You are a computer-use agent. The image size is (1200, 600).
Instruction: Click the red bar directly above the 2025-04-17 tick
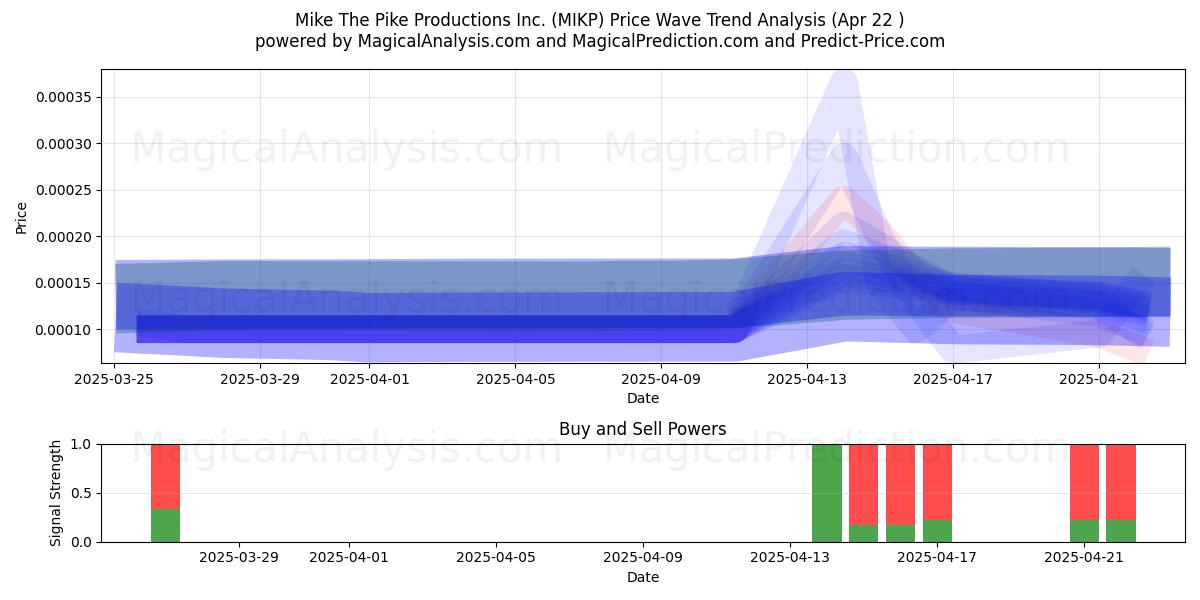pyautogui.click(x=937, y=482)
